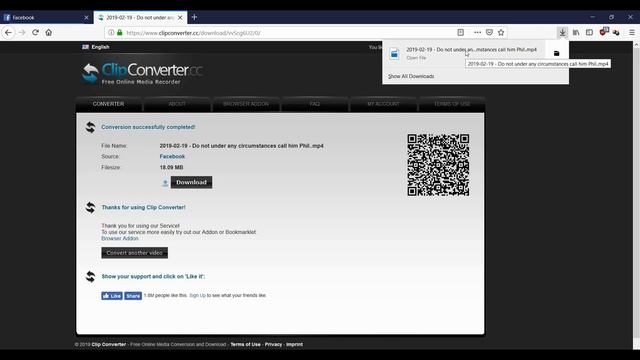
Task: Click the Facebook Like button
Action: (112, 296)
